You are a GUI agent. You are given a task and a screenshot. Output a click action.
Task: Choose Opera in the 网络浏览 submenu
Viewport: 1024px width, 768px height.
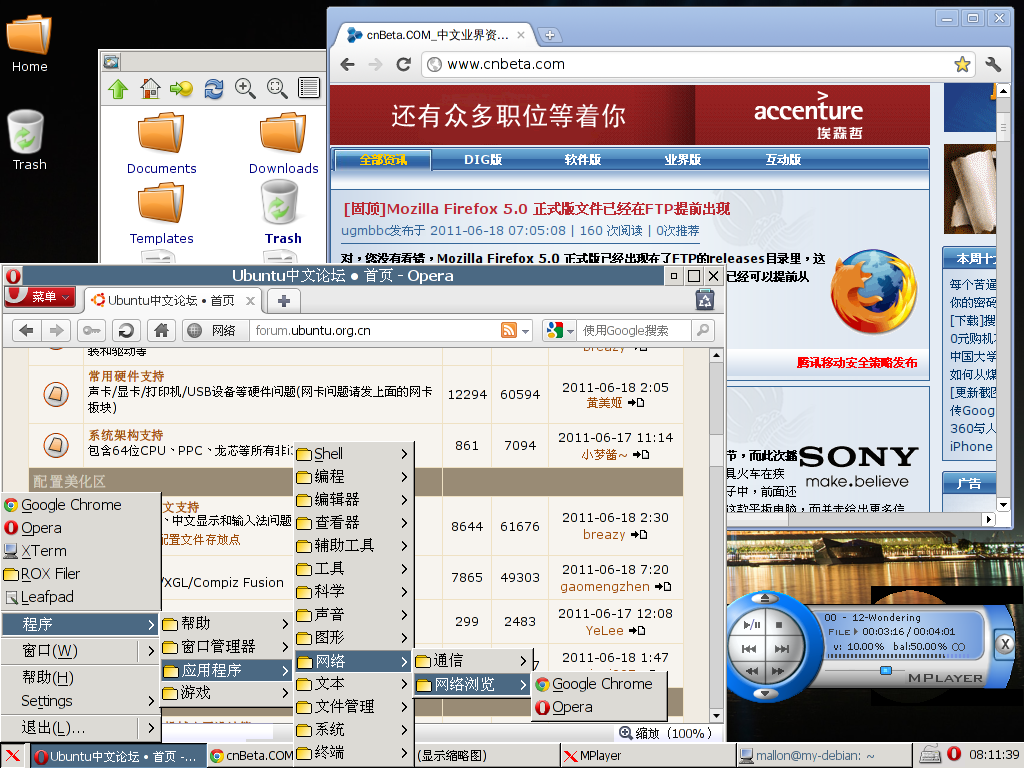coord(600,707)
